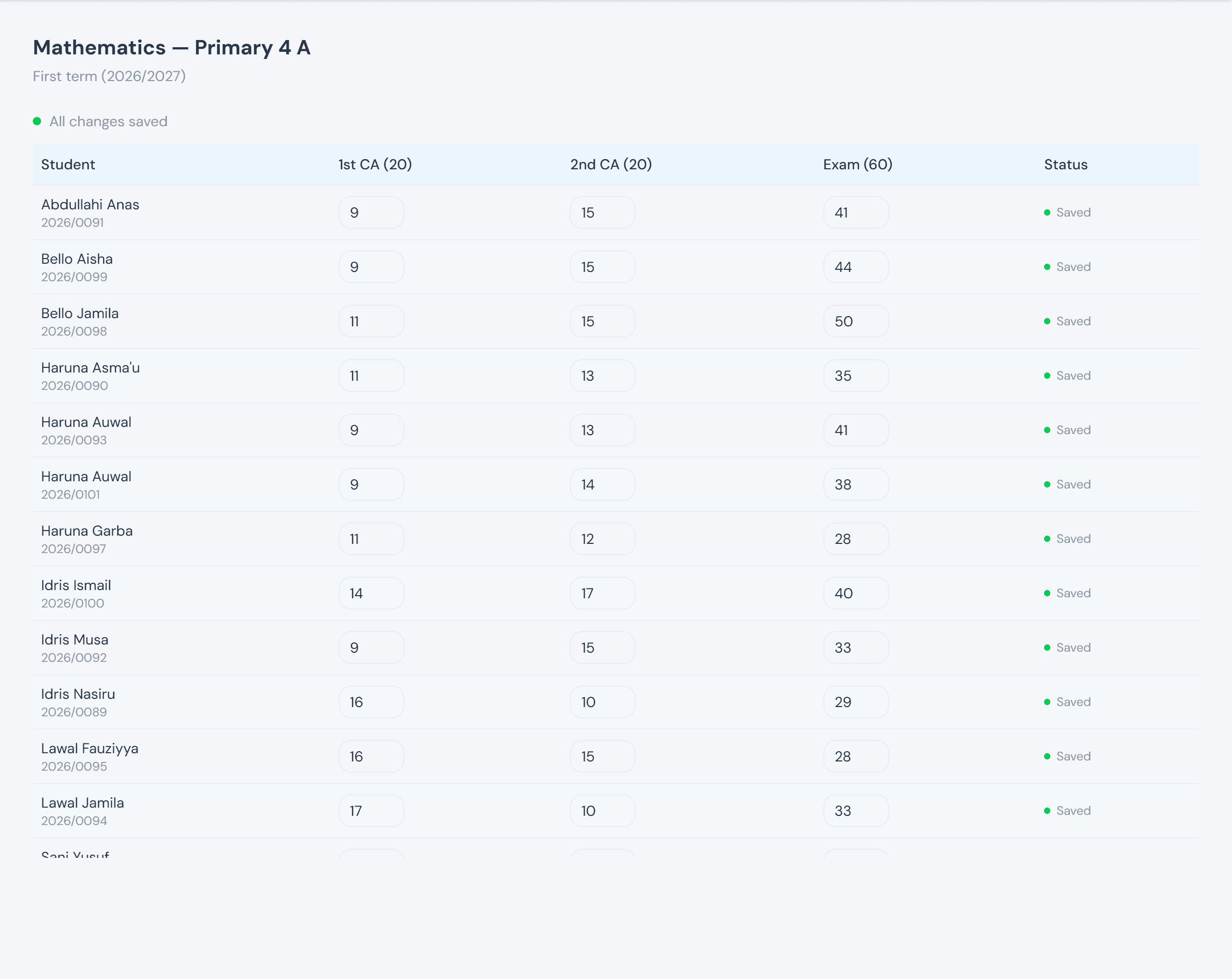Click the Mathematics — Primary 4 A heading
The height and width of the screenshot is (979, 1232).
tap(171, 47)
